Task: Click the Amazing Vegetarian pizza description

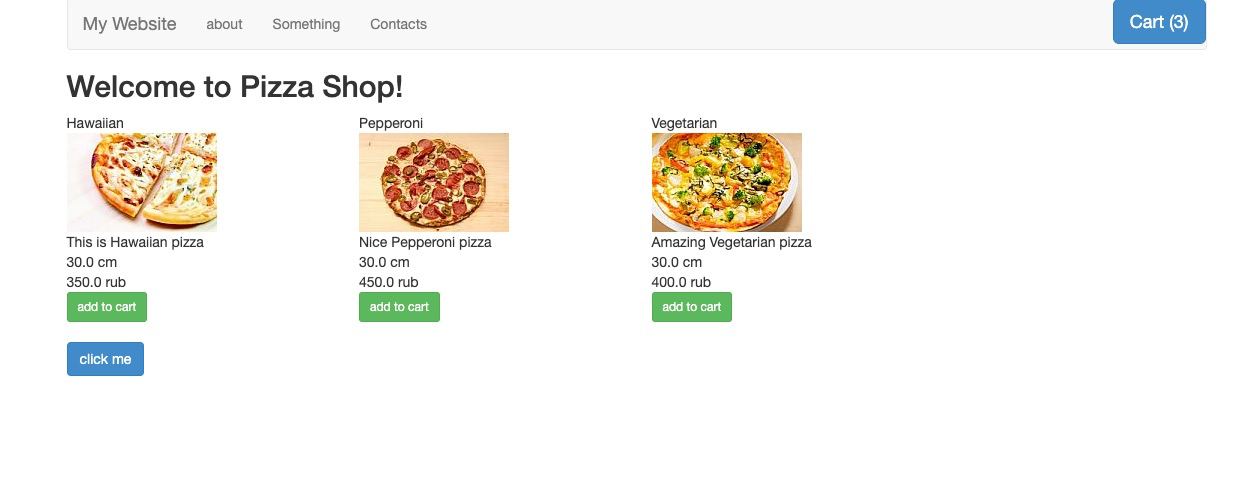Action: coord(731,242)
